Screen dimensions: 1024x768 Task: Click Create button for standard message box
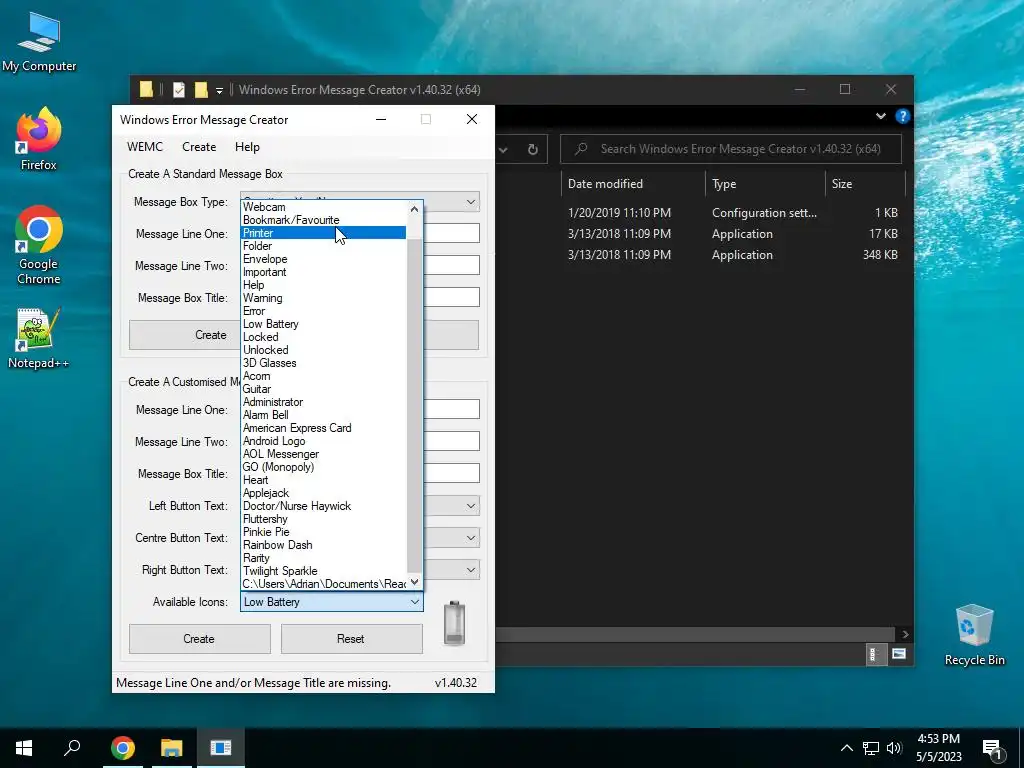210,335
